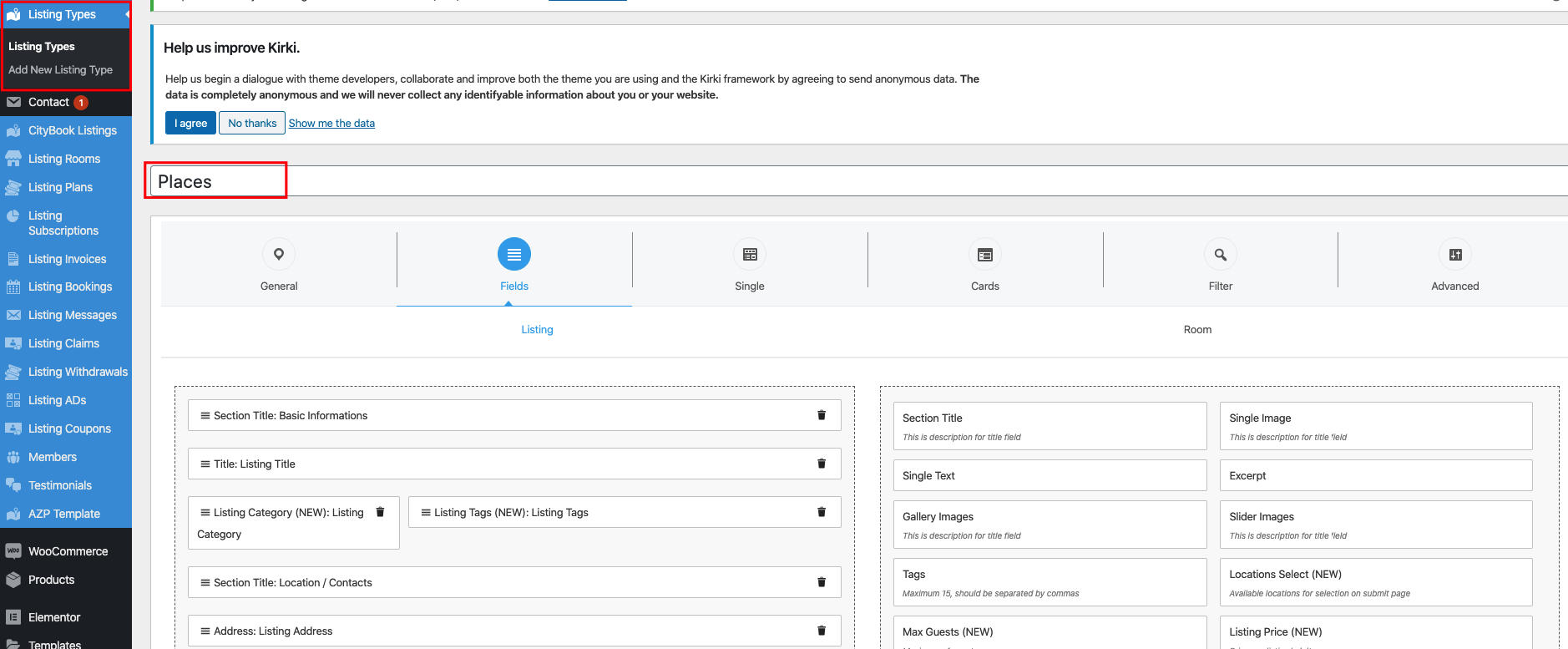
Task: Click the Listing Bookings calendar icon
Action: (x=13, y=286)
